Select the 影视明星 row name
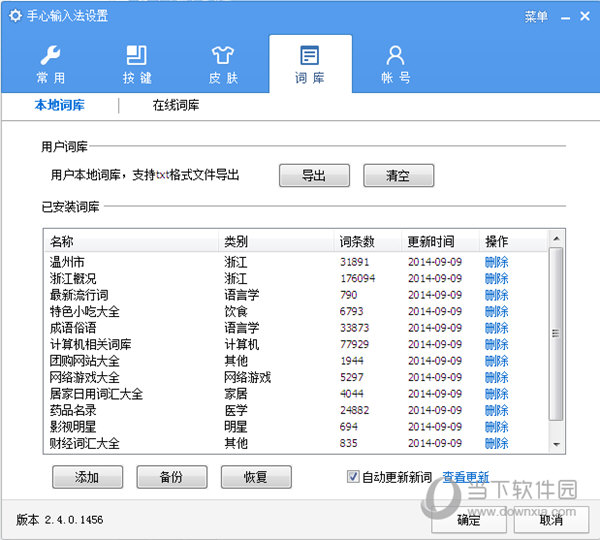The image size is (600, 540). (73, 427)
